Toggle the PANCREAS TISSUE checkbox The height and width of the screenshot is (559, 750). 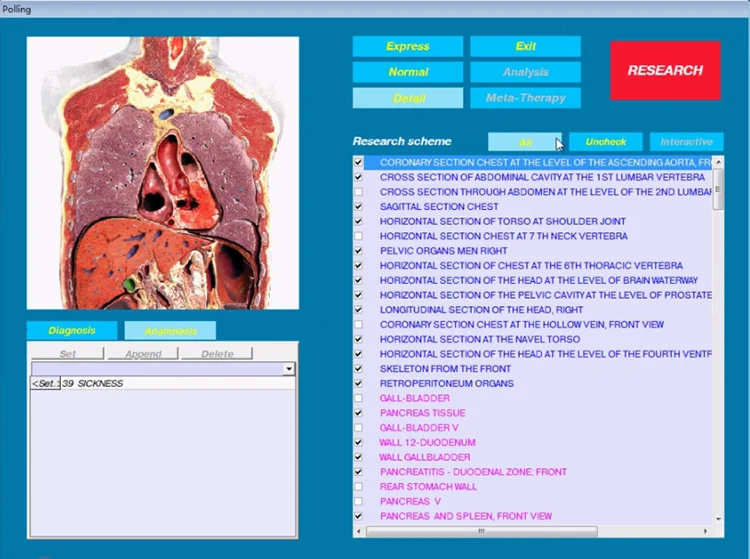[358, 413]
